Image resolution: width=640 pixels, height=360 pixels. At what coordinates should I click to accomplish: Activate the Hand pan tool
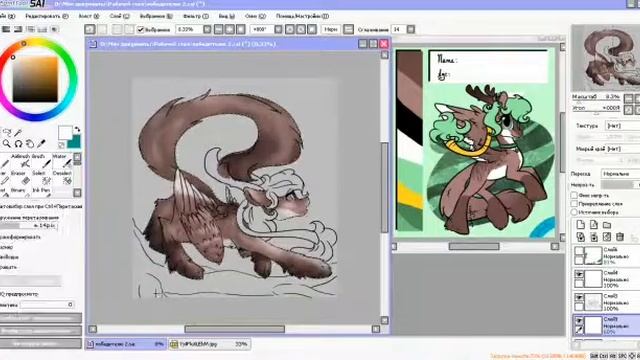click(30, 144)
